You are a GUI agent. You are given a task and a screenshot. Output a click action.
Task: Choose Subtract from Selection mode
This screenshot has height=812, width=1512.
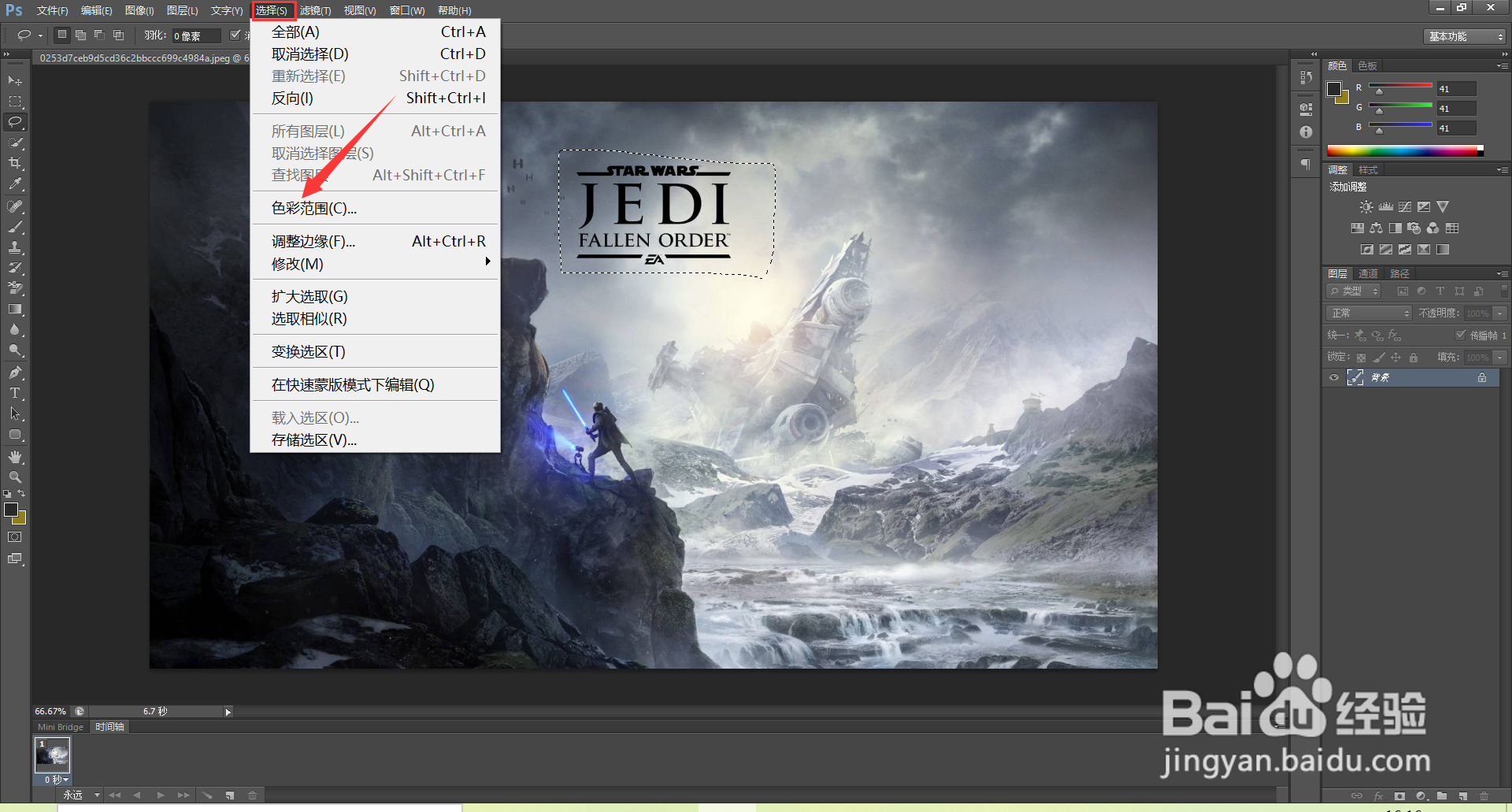99,35
